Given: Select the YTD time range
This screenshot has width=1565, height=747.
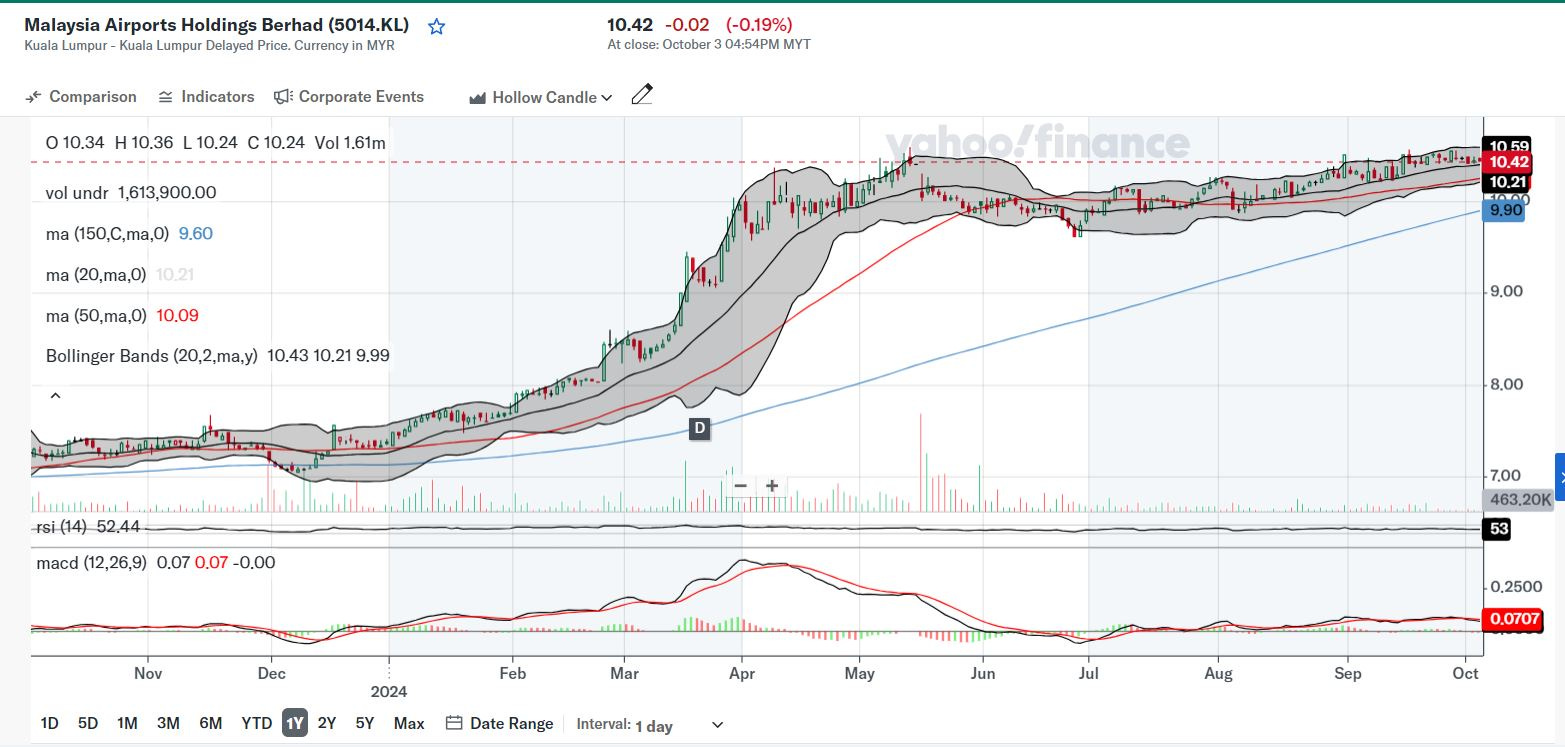Looking at the screenshot, I should click(x=256, y=723).
